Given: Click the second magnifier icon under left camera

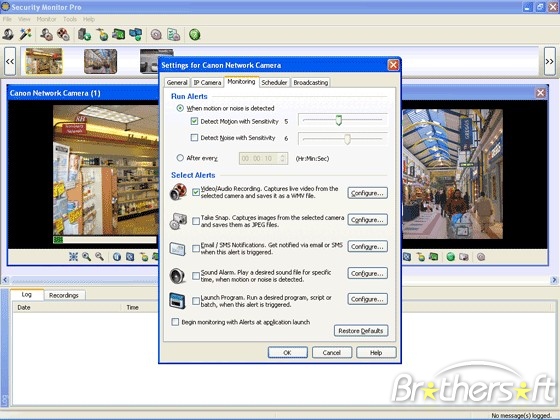Looking at the screenshot, I should [99, 256].
